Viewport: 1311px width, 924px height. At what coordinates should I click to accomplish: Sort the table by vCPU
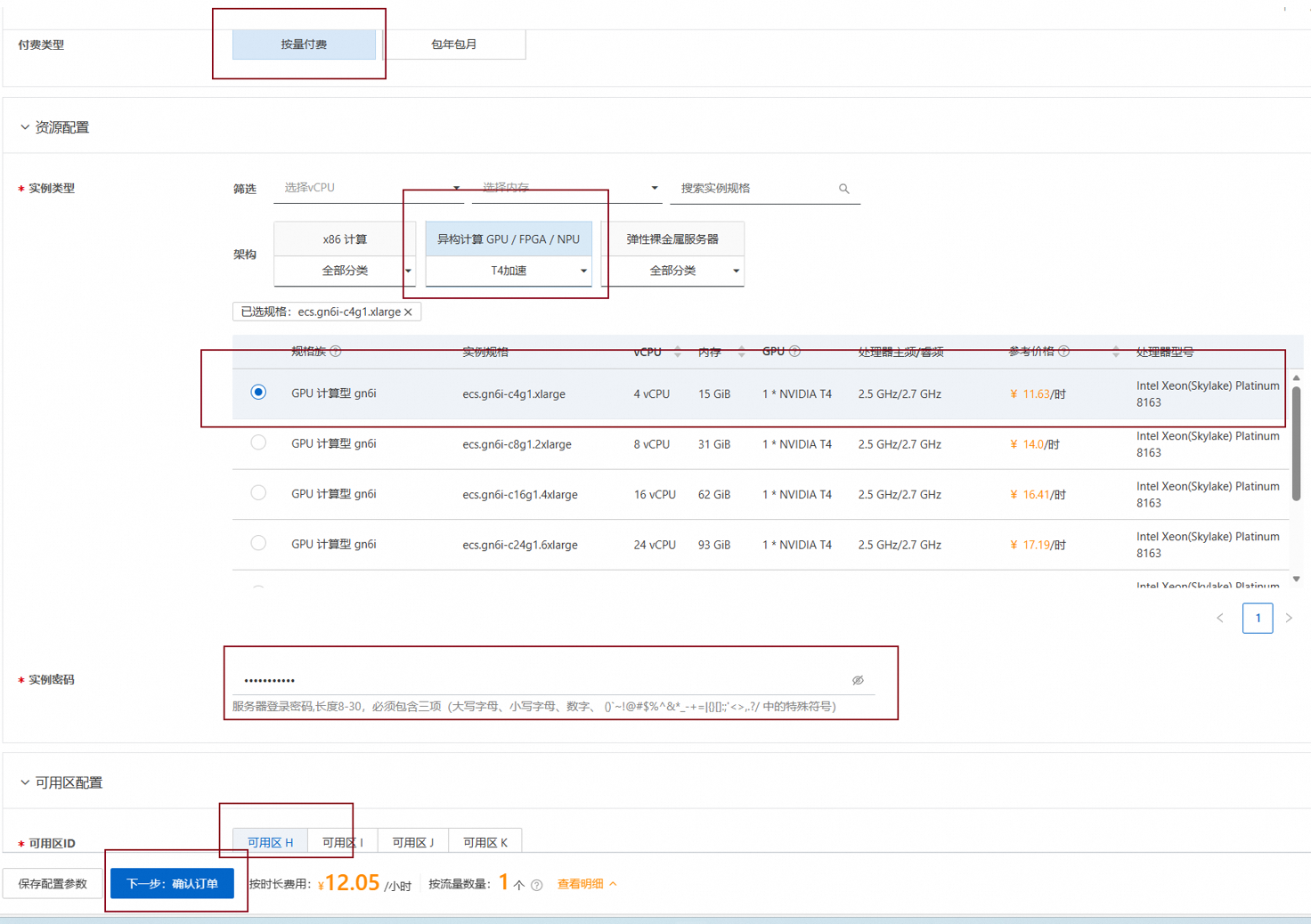678,352
